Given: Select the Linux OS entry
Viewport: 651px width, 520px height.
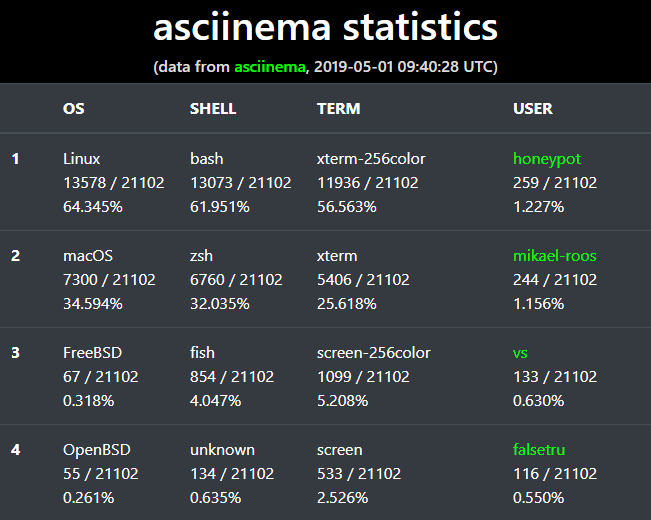Looking at the screenshot, I should click(x=81, y=159).
